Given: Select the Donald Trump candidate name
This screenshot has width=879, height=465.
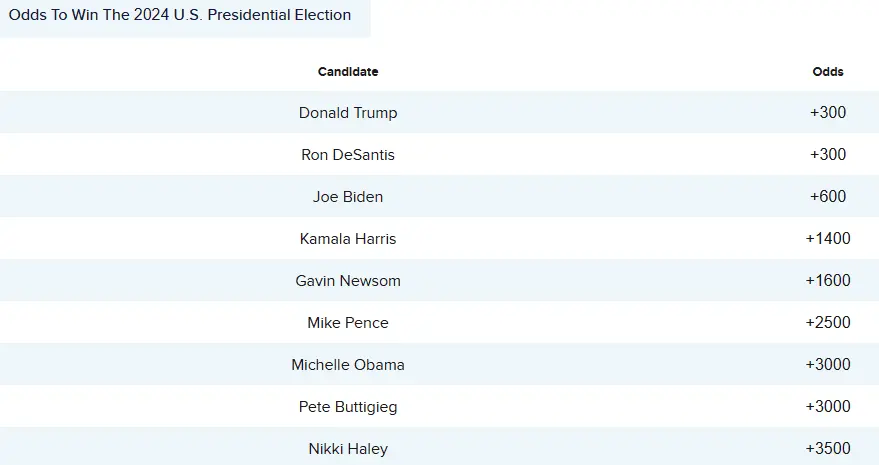Looking at the screenshot, I should [x=348, y=113].
